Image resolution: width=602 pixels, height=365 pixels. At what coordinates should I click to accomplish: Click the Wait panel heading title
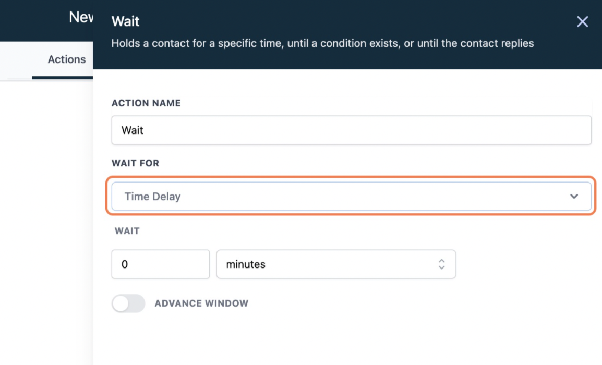click(x=126, y=21)
